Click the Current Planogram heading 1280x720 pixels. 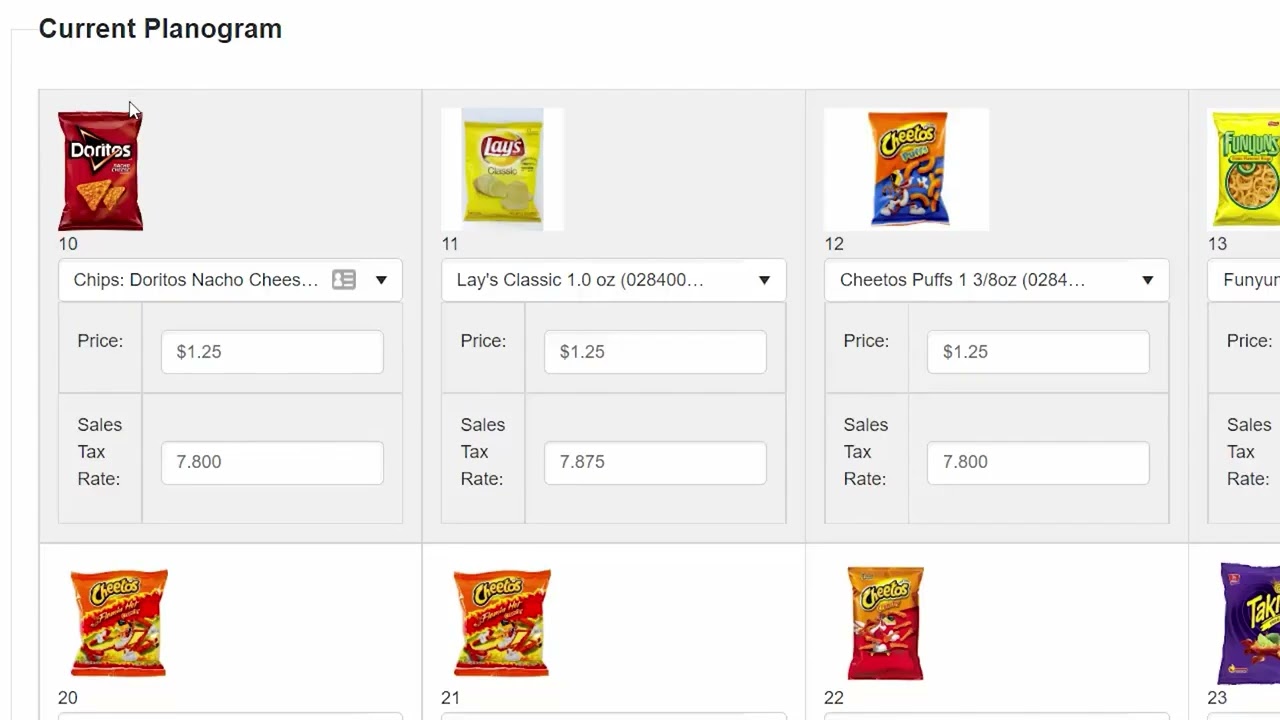[160, 29]
